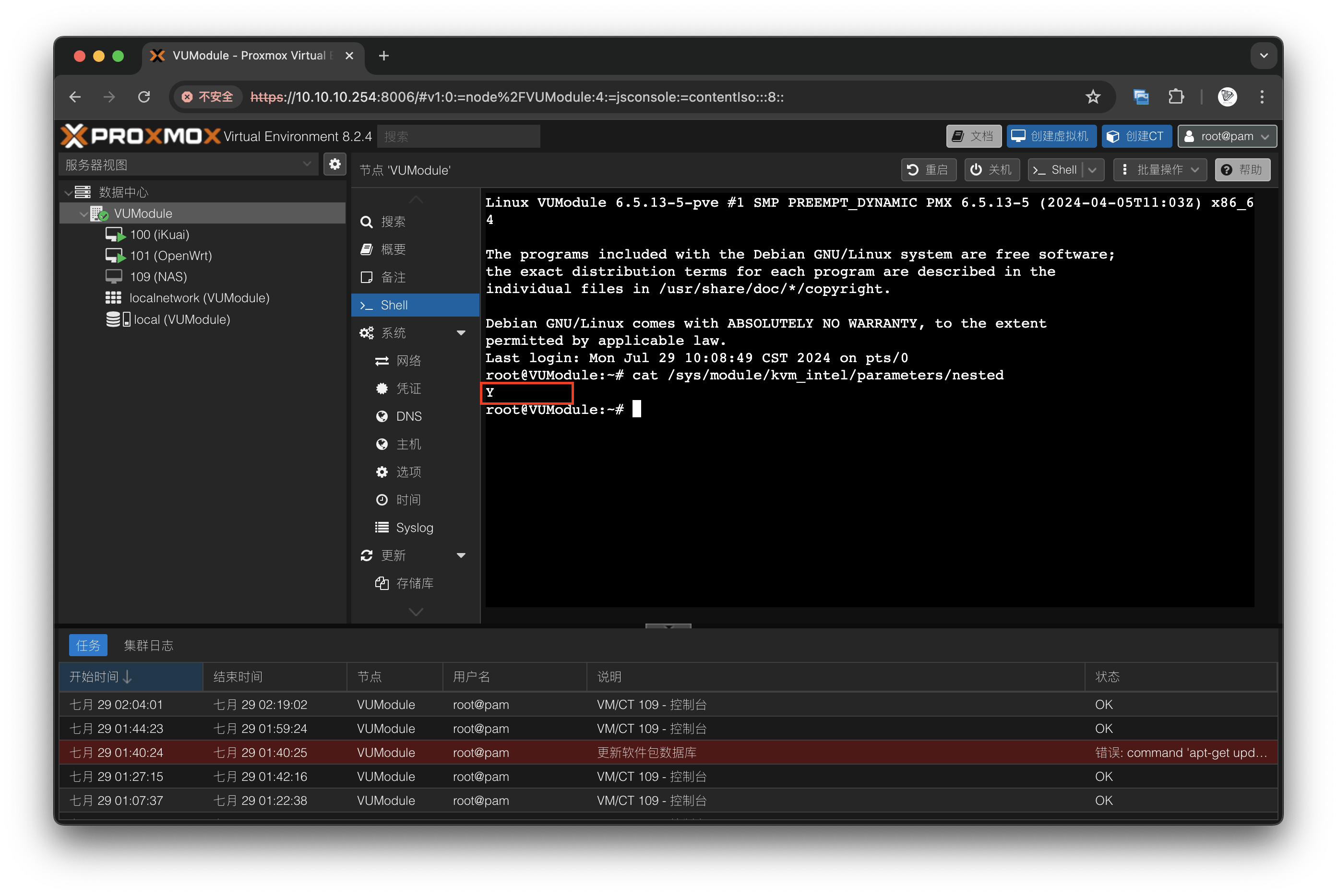Click the browser profile avatar icon

click(1227, 97)
